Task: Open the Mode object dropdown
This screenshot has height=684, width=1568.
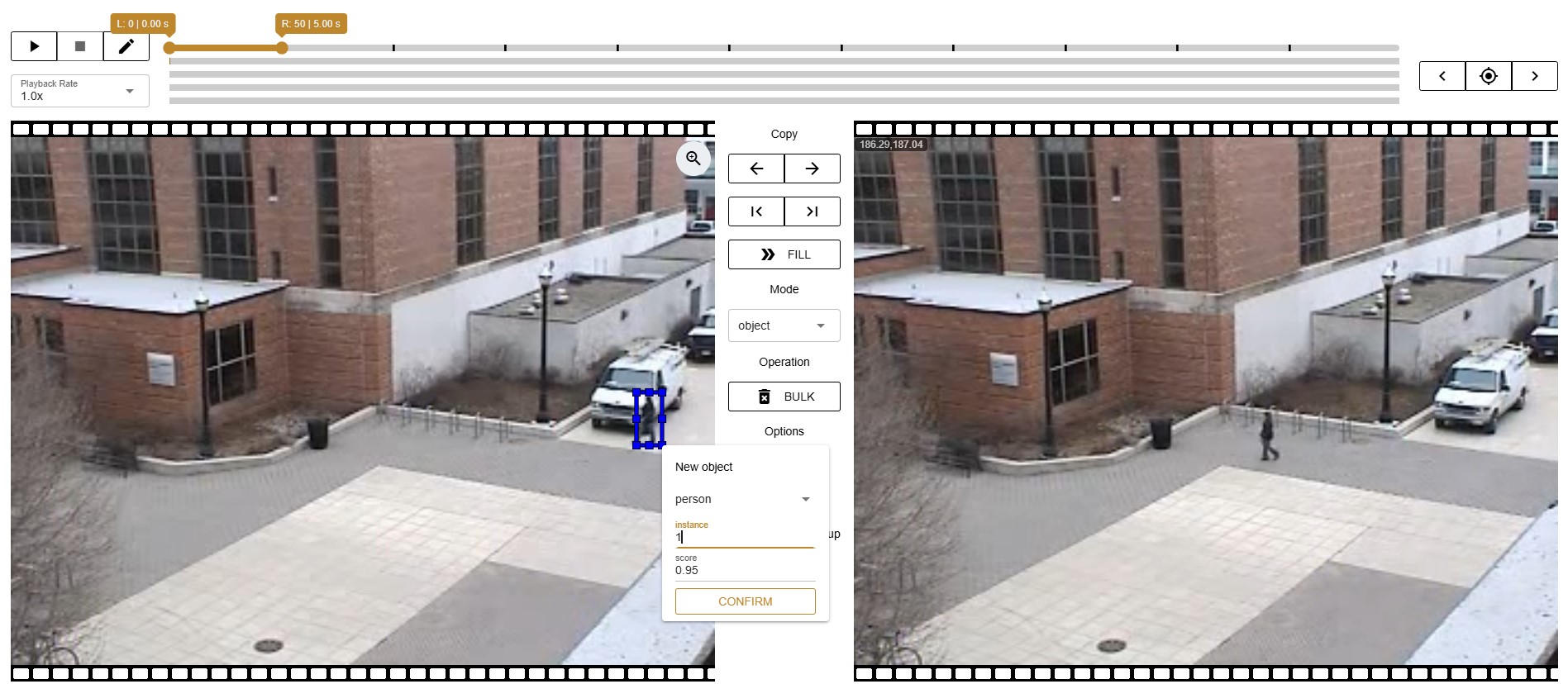Action: point(784,325)
